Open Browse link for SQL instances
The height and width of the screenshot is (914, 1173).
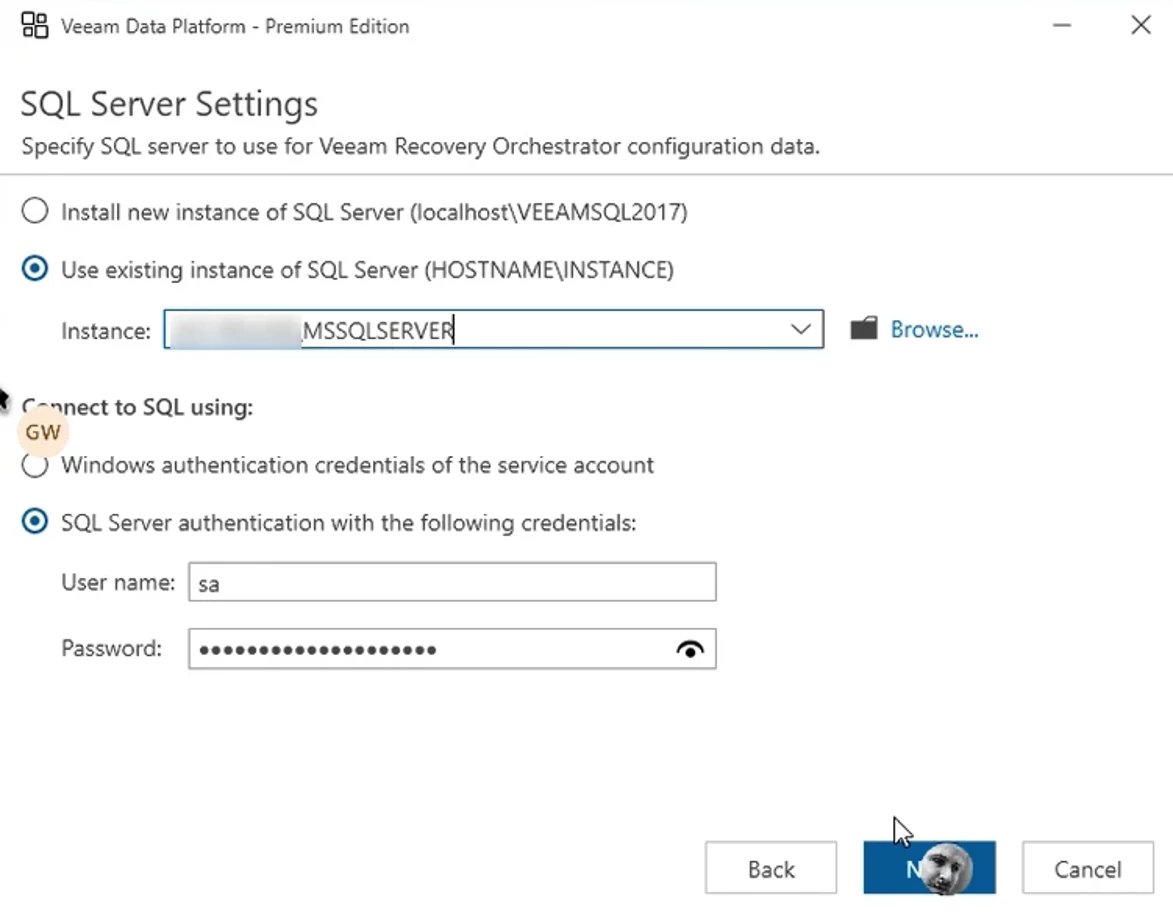[934, 330]
